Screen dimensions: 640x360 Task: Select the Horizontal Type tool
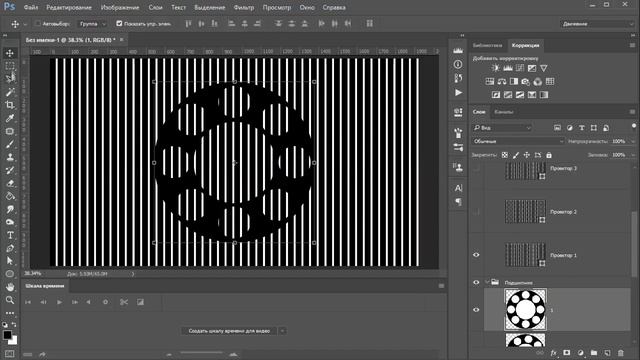point(10,236)
